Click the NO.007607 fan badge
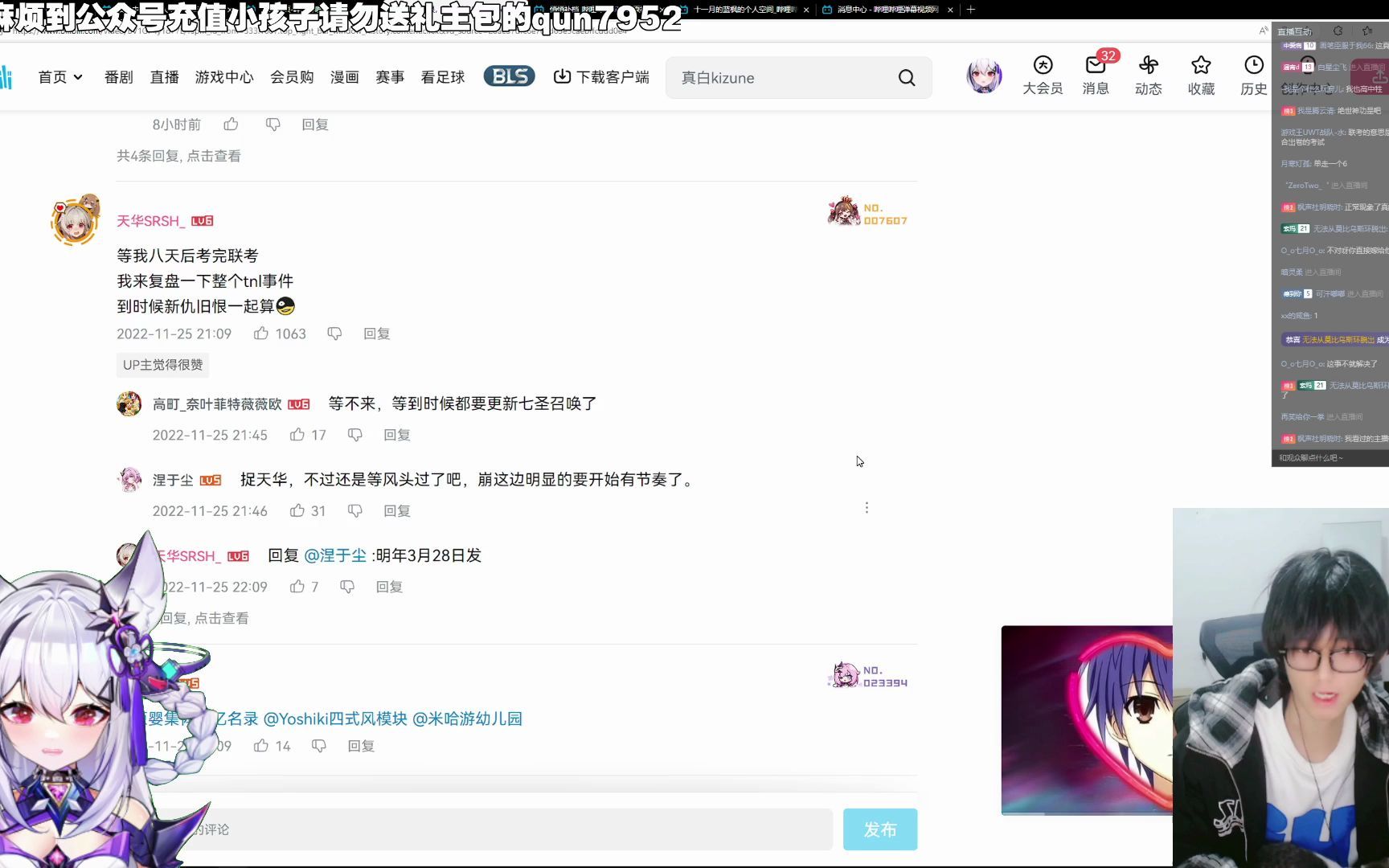Screen dimensions: 1389x868 pos(867,212)
